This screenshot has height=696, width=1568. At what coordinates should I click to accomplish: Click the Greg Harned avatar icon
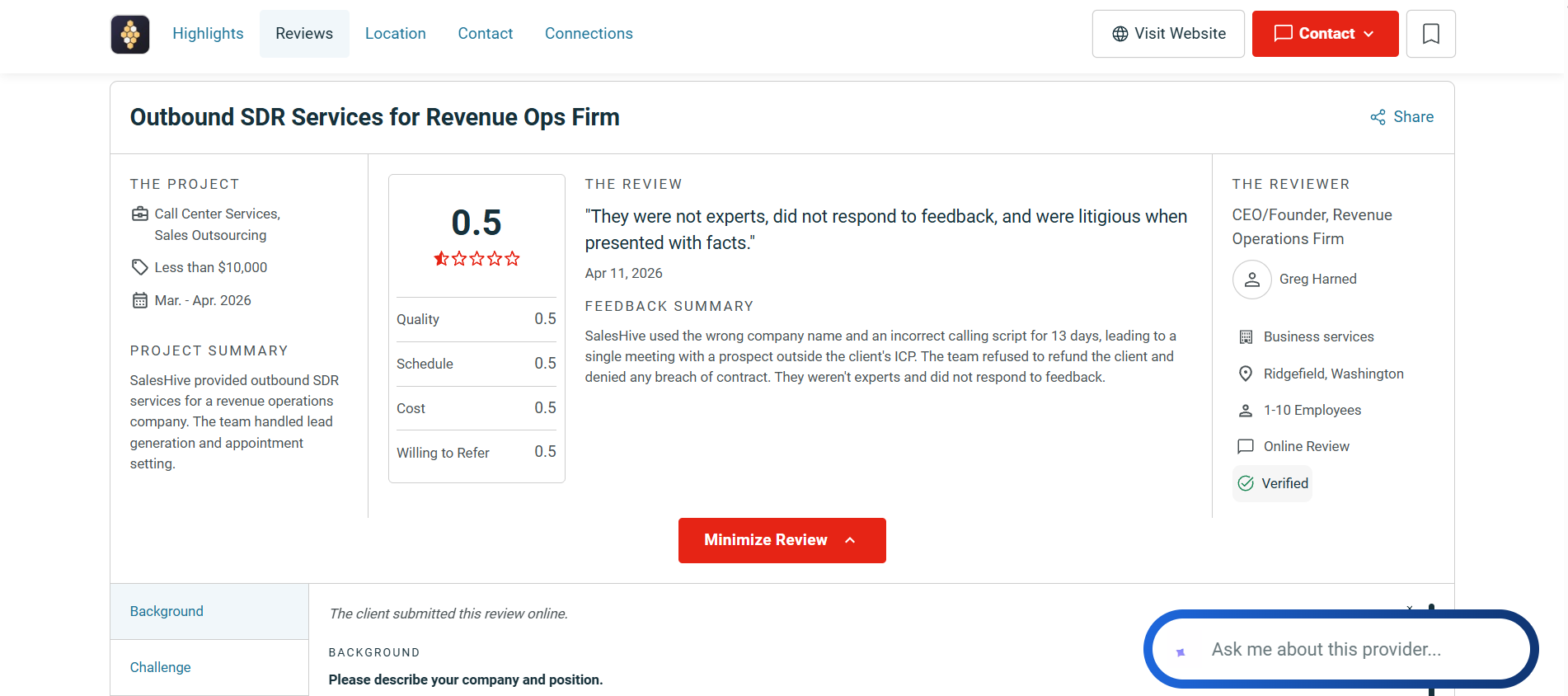pos(1251,280)
